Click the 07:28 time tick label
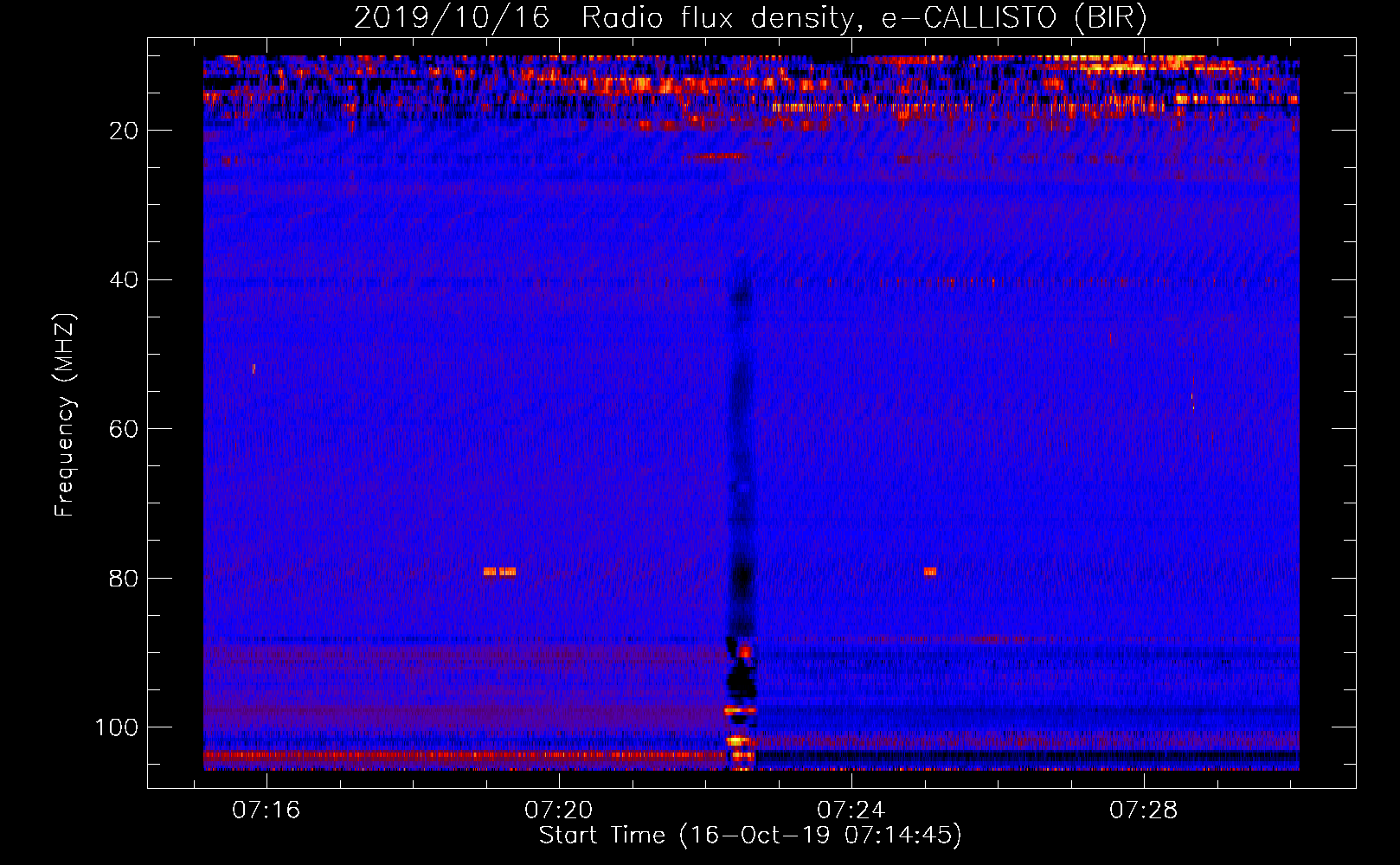1400x865 pixels. [1144, 810]
